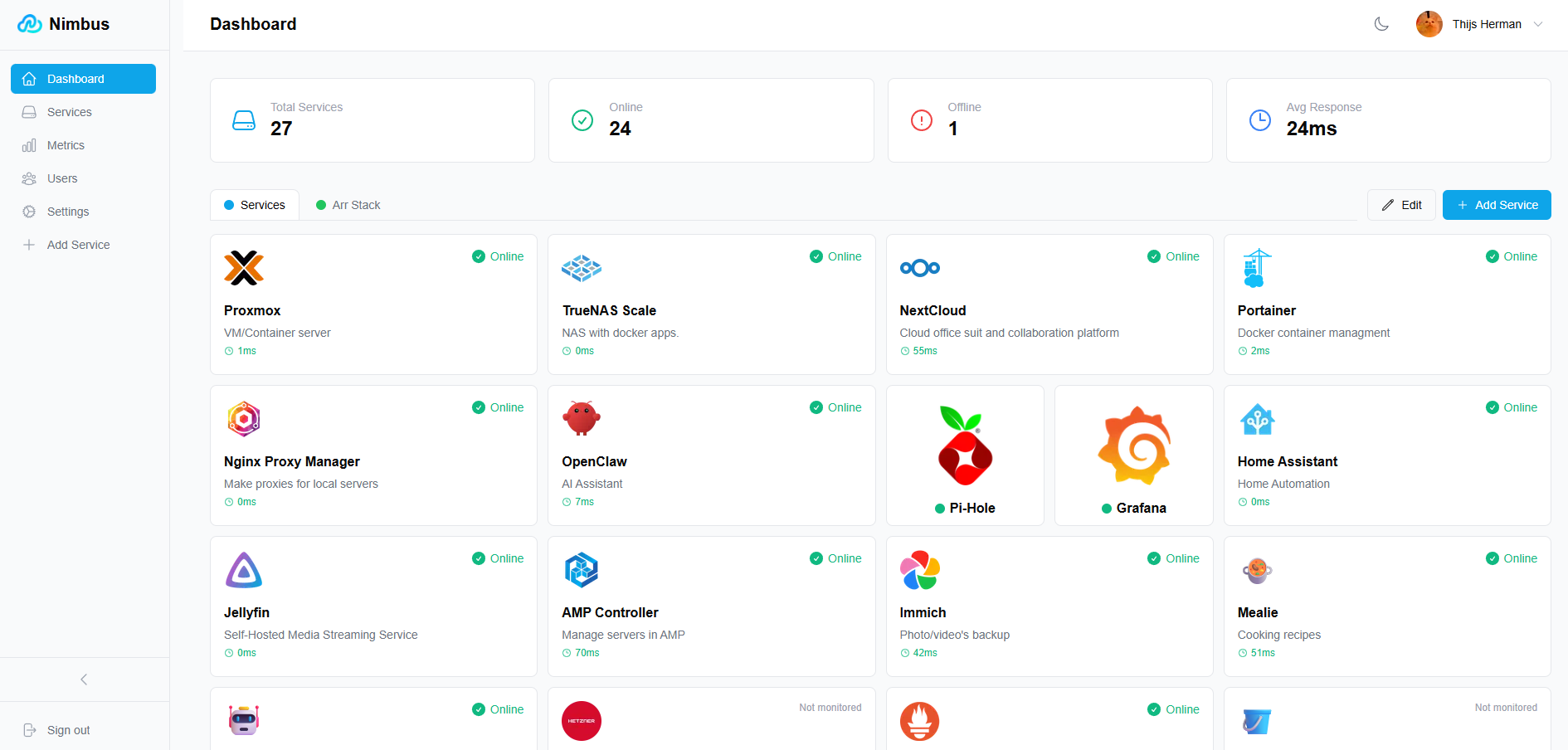Screen dimensions: 1568x750
Task: Toggle dark mode with the moon icon
Action: [x=1381, y=24]
